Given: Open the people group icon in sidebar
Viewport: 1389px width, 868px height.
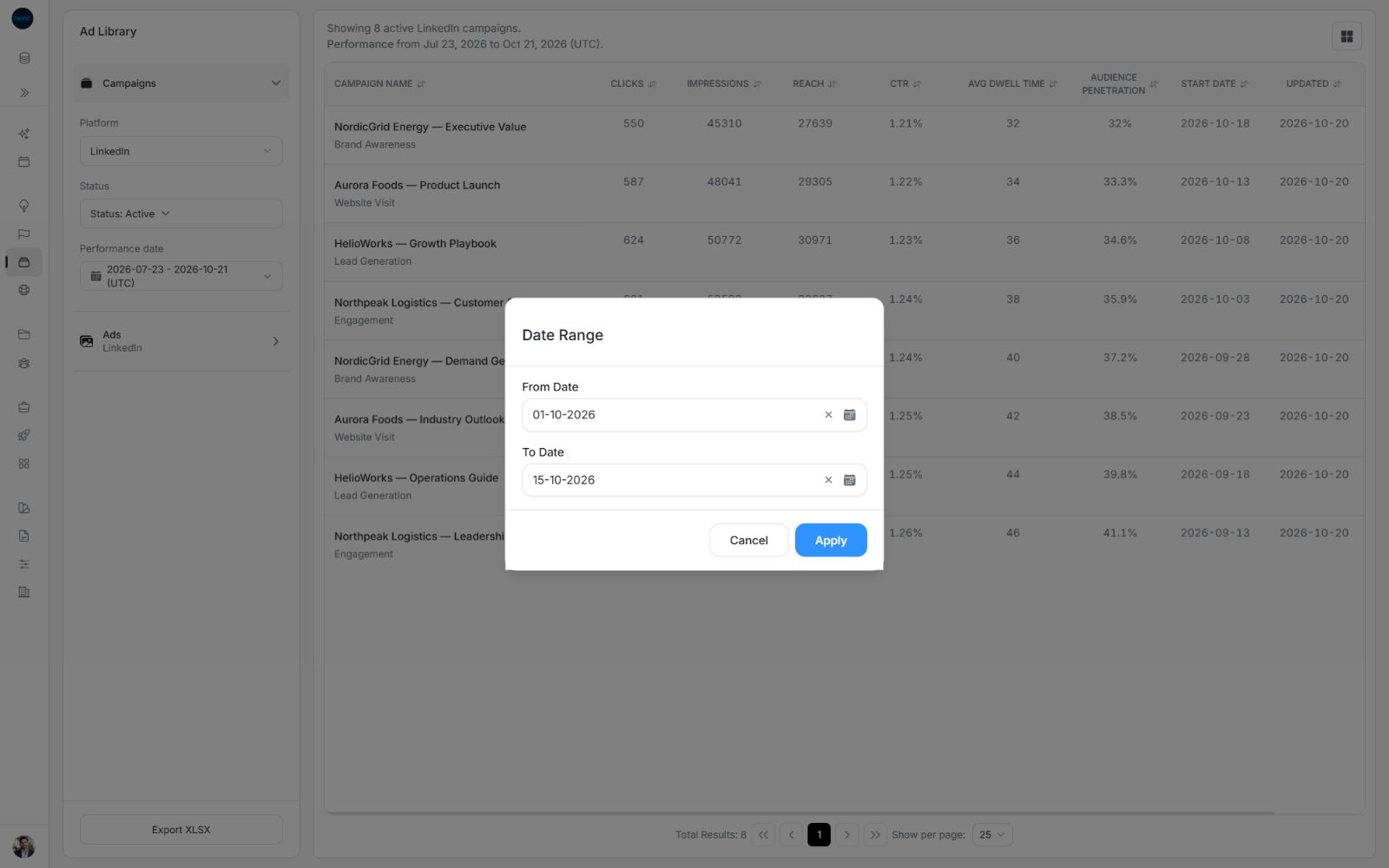Looking at the screenshot, I should pos(24,363).
